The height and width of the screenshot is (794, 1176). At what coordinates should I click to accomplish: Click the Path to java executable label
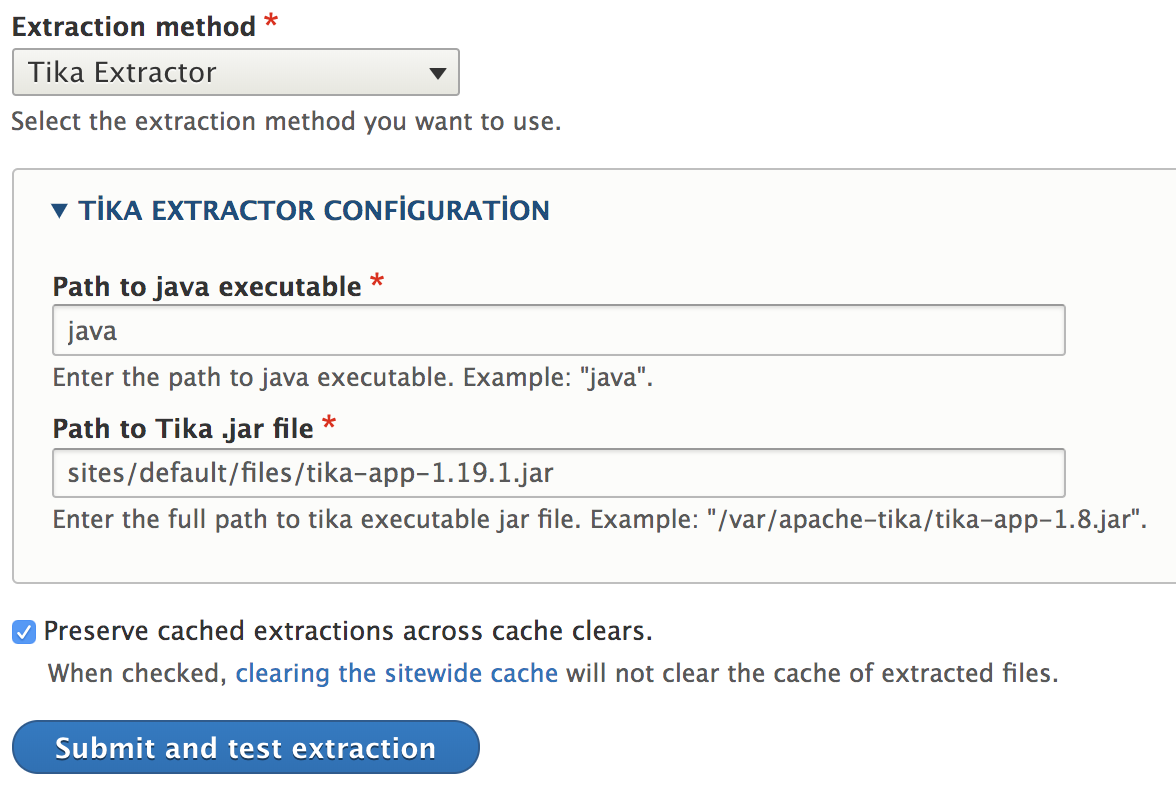207,287
